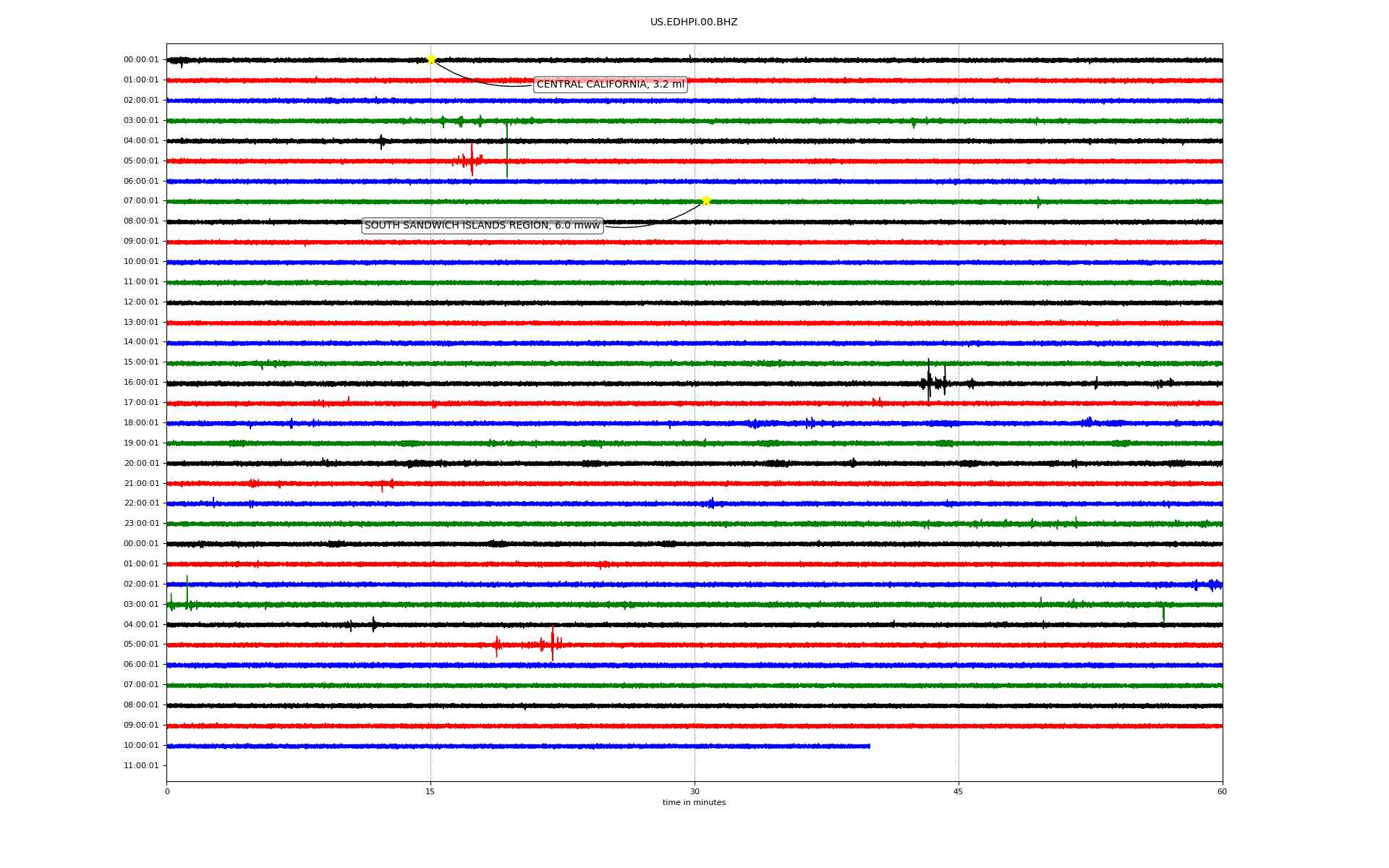Click the end of the last blue 10:00:01 trace

point(869,746)
